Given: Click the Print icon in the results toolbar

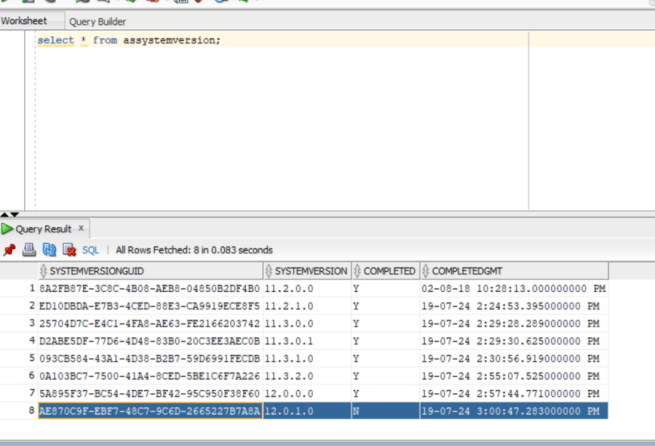Looking at the screenshot, I should click(29, 250).
